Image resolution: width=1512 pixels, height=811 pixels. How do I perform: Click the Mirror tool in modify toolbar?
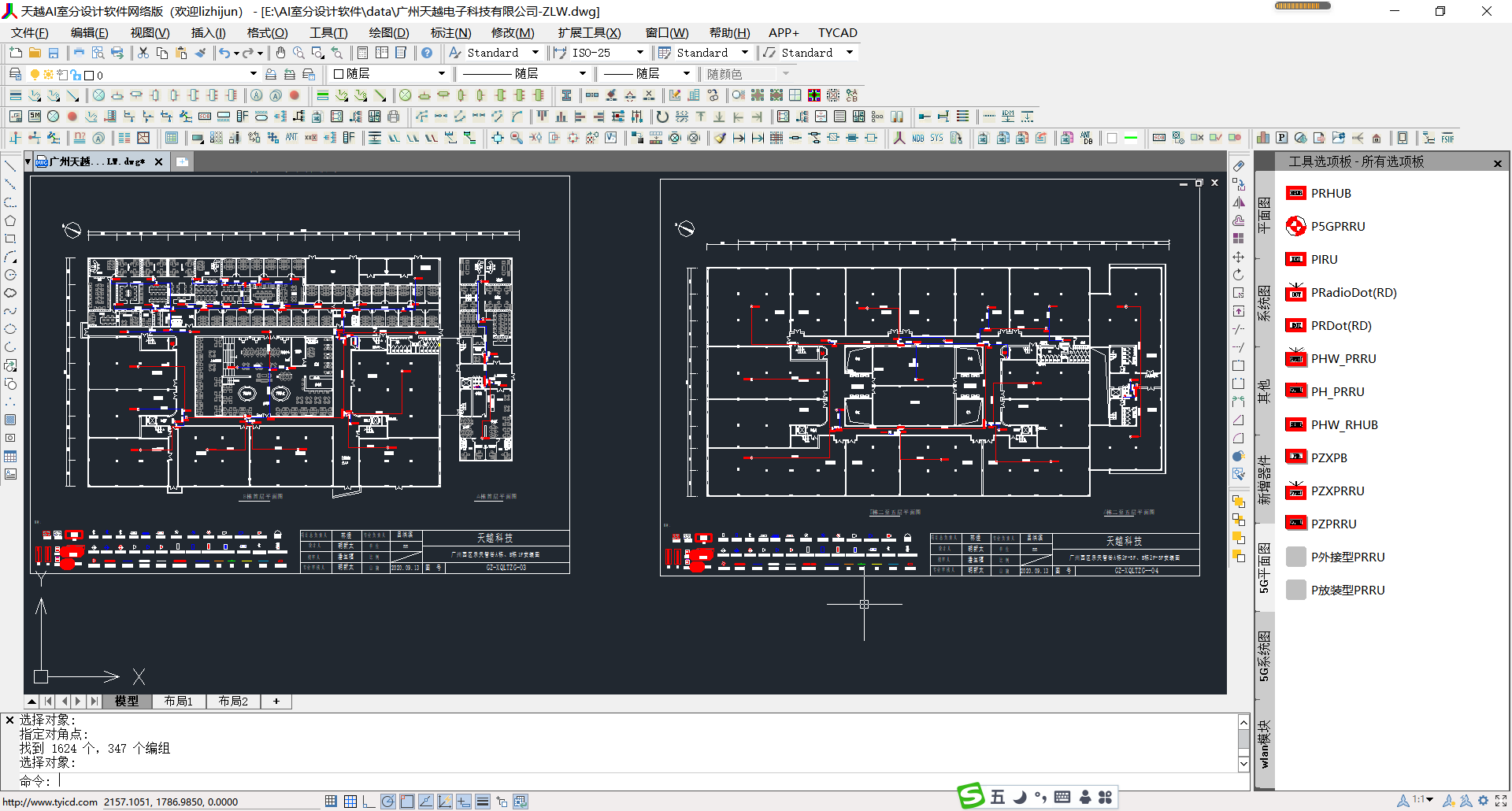[1239, 202]
